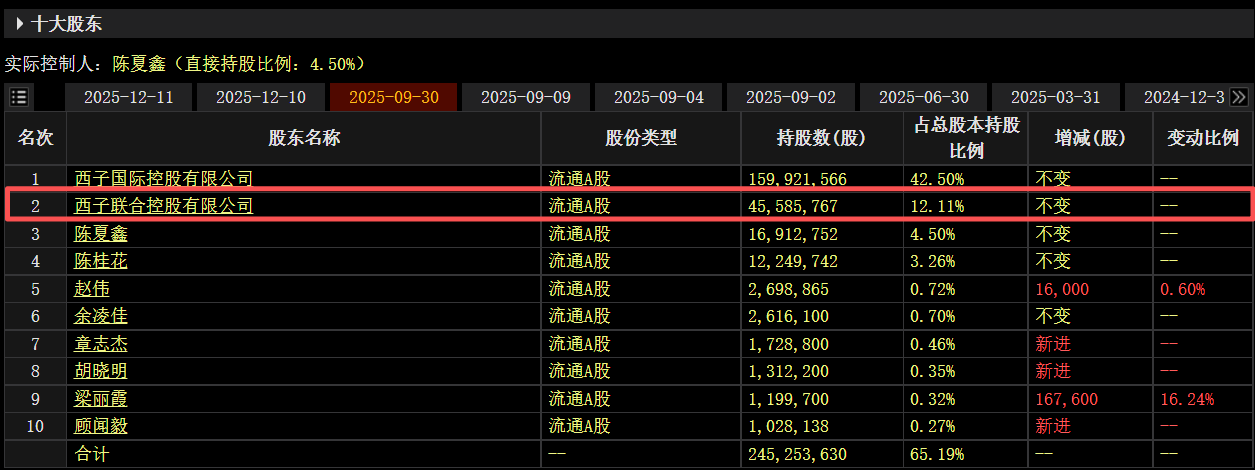
Task: Switch to the 2025-12-11 date tab
Action: tap(128, 97)
